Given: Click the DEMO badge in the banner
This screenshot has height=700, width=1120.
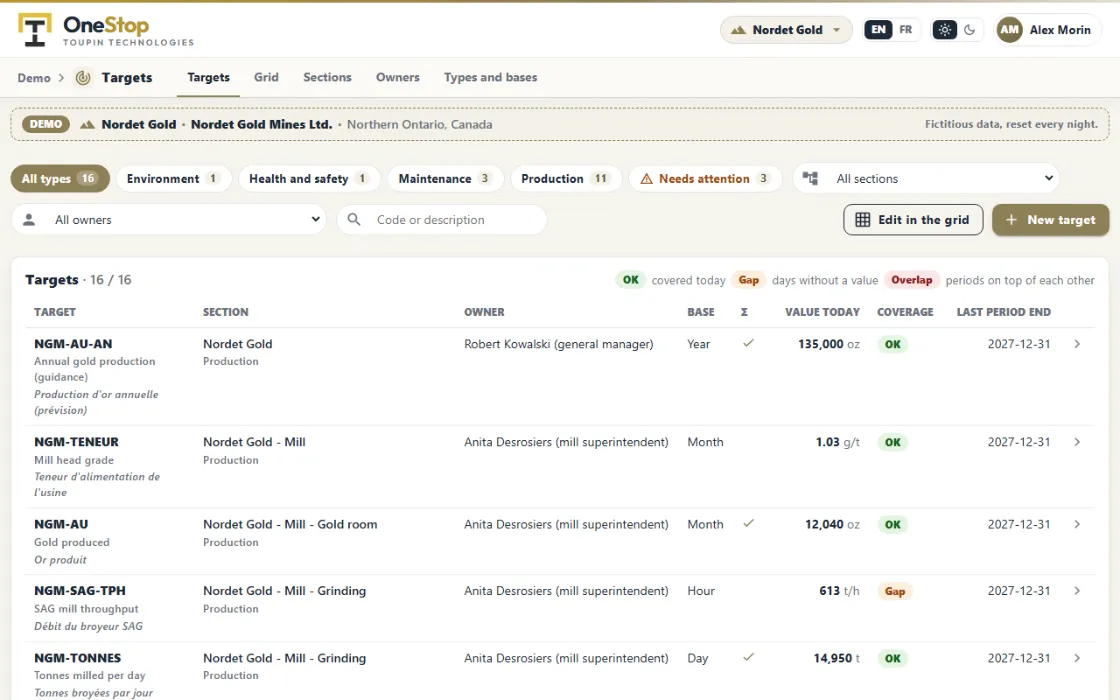Looking at the screenshot, I should point(46,124).
